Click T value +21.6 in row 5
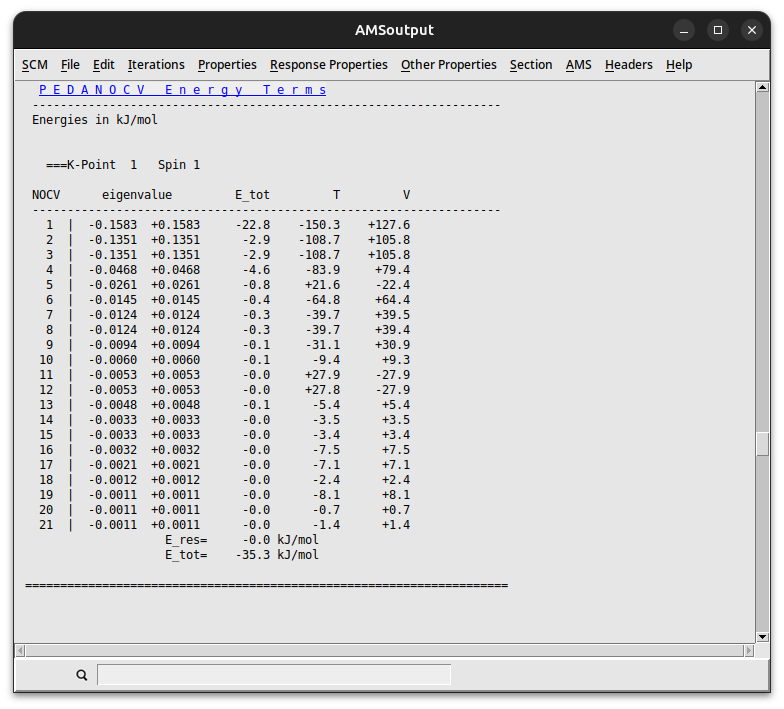This screenshot has width=784, height=709. click(322, 285)
